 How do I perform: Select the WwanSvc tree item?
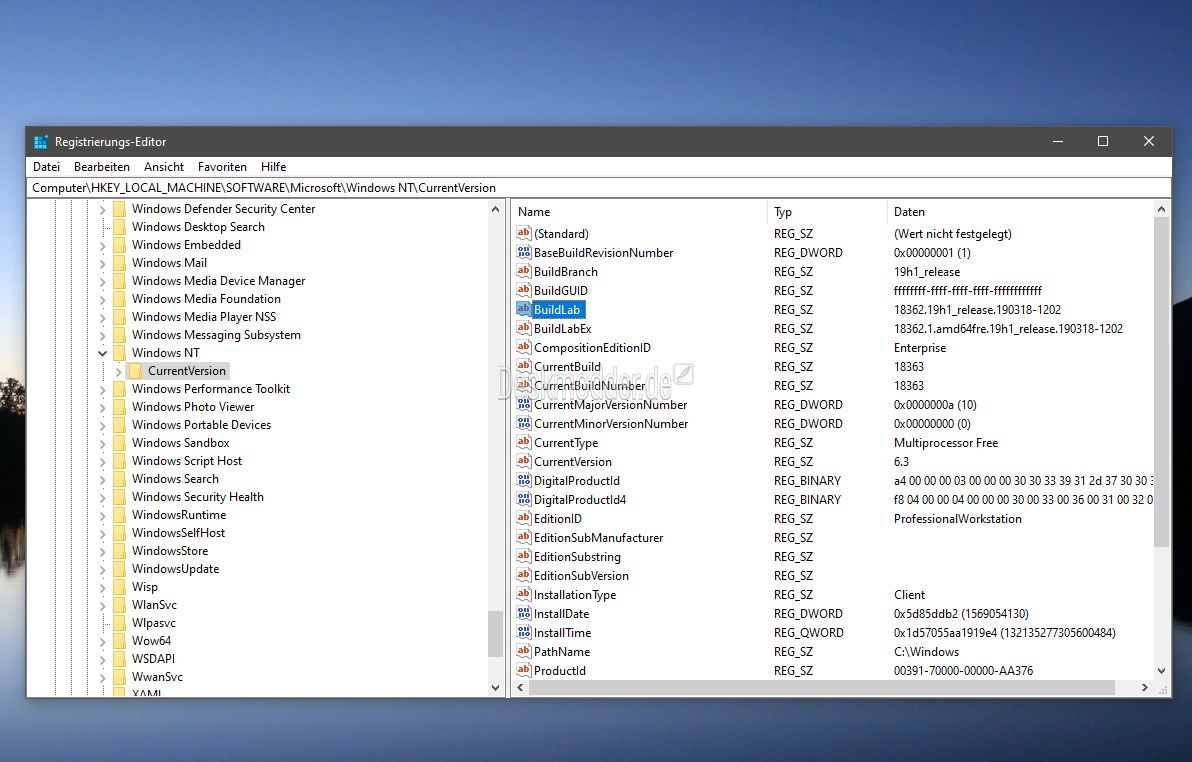click(157, 677)
